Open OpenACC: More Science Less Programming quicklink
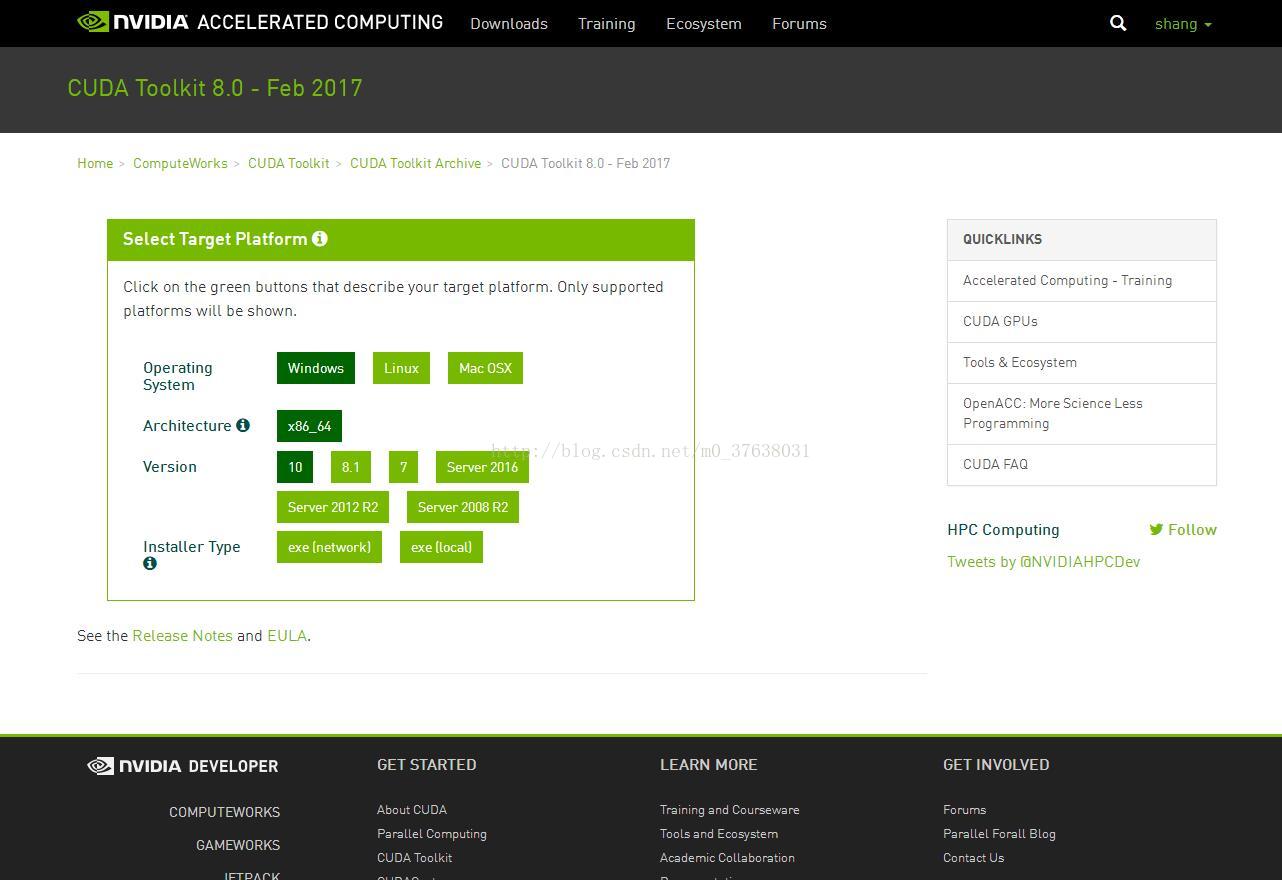 coord(1082,414)
